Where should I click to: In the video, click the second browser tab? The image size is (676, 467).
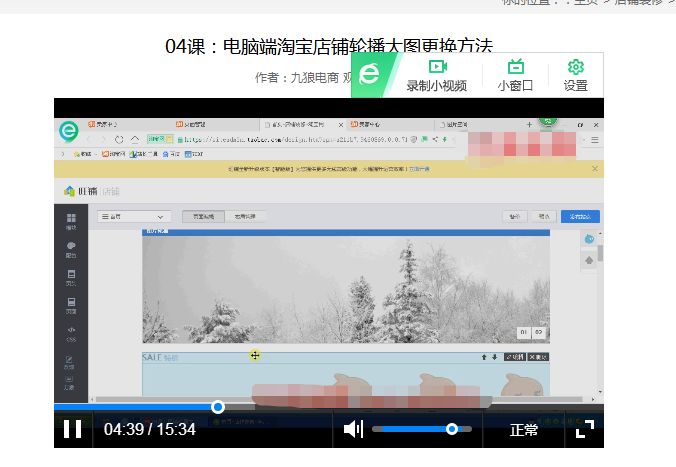pyautogui.click(x=216, y=124)
